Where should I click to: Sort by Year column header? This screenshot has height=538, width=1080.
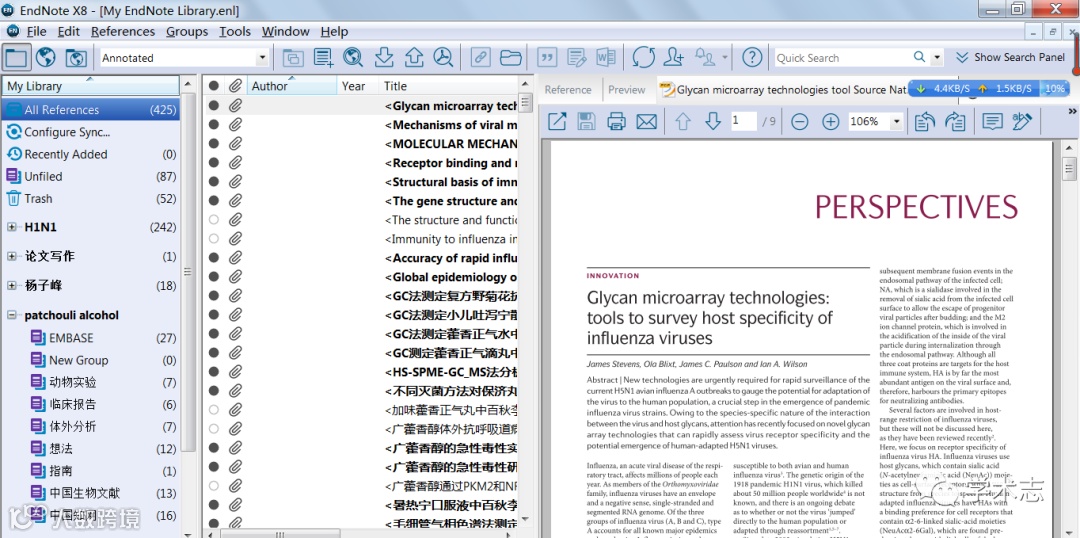[357, 86]
